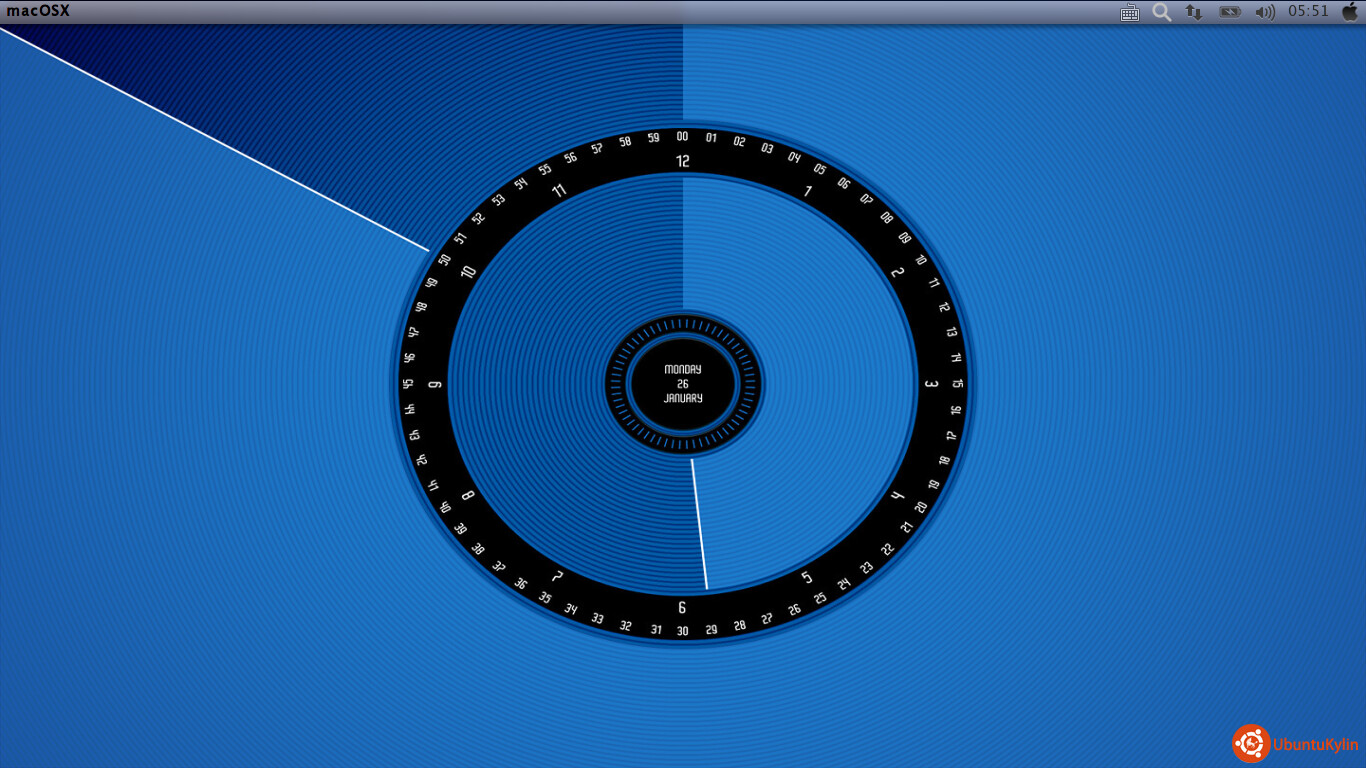Open the volume speaker indicator

[x=1265, y=12]
